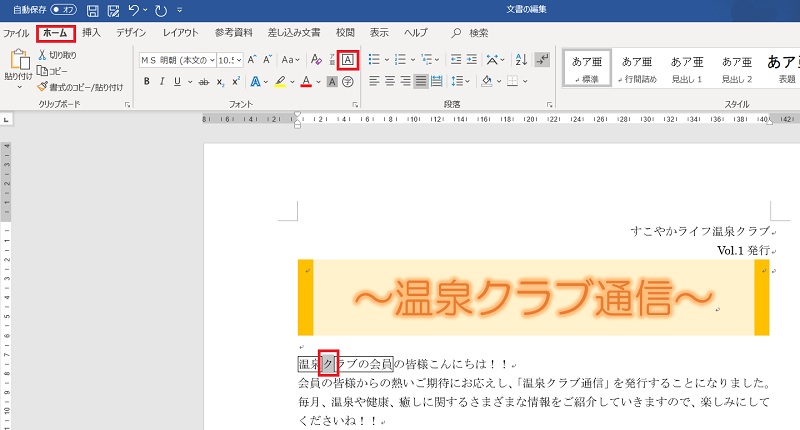This screenshot has height=430, width=800.
Task: Click the Paste clipboard icon
Action: point(19,60)
